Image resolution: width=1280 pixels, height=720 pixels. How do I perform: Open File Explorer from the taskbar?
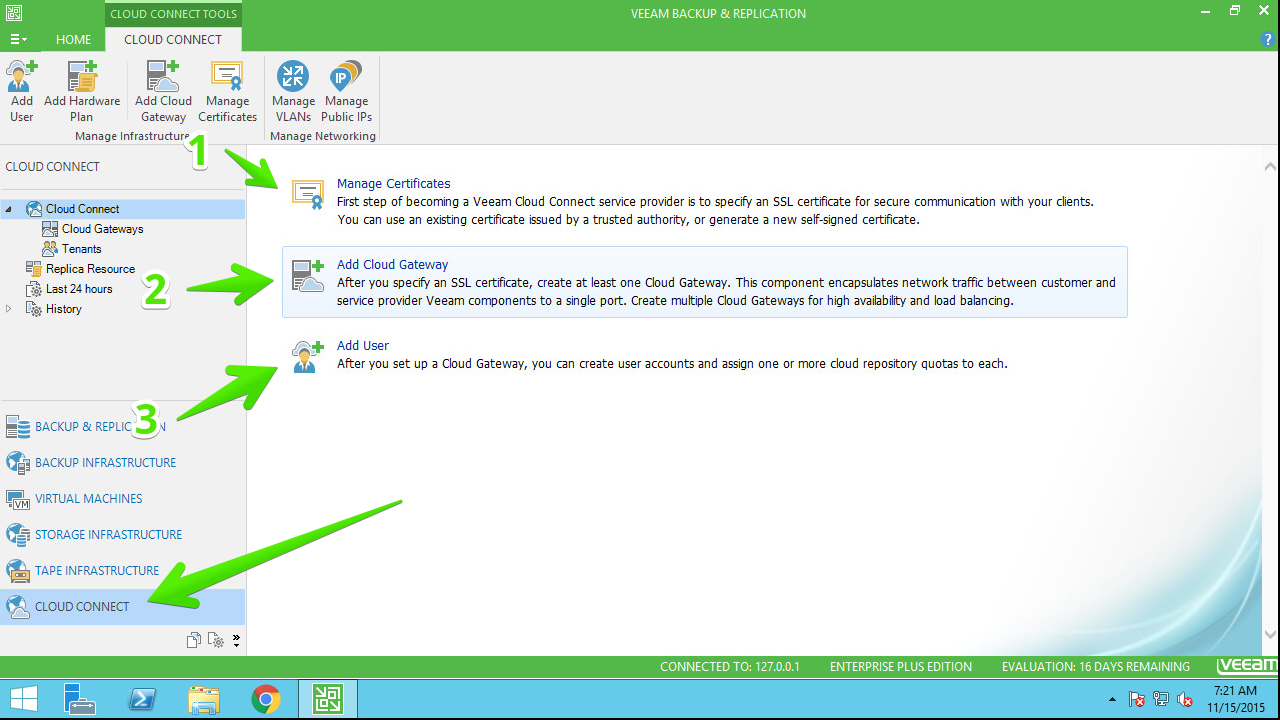[x=203, y=699]
